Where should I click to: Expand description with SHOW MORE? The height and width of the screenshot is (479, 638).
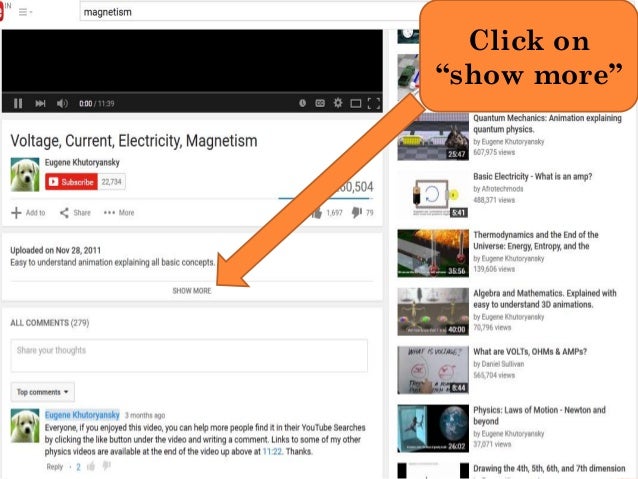click(192, 291)
